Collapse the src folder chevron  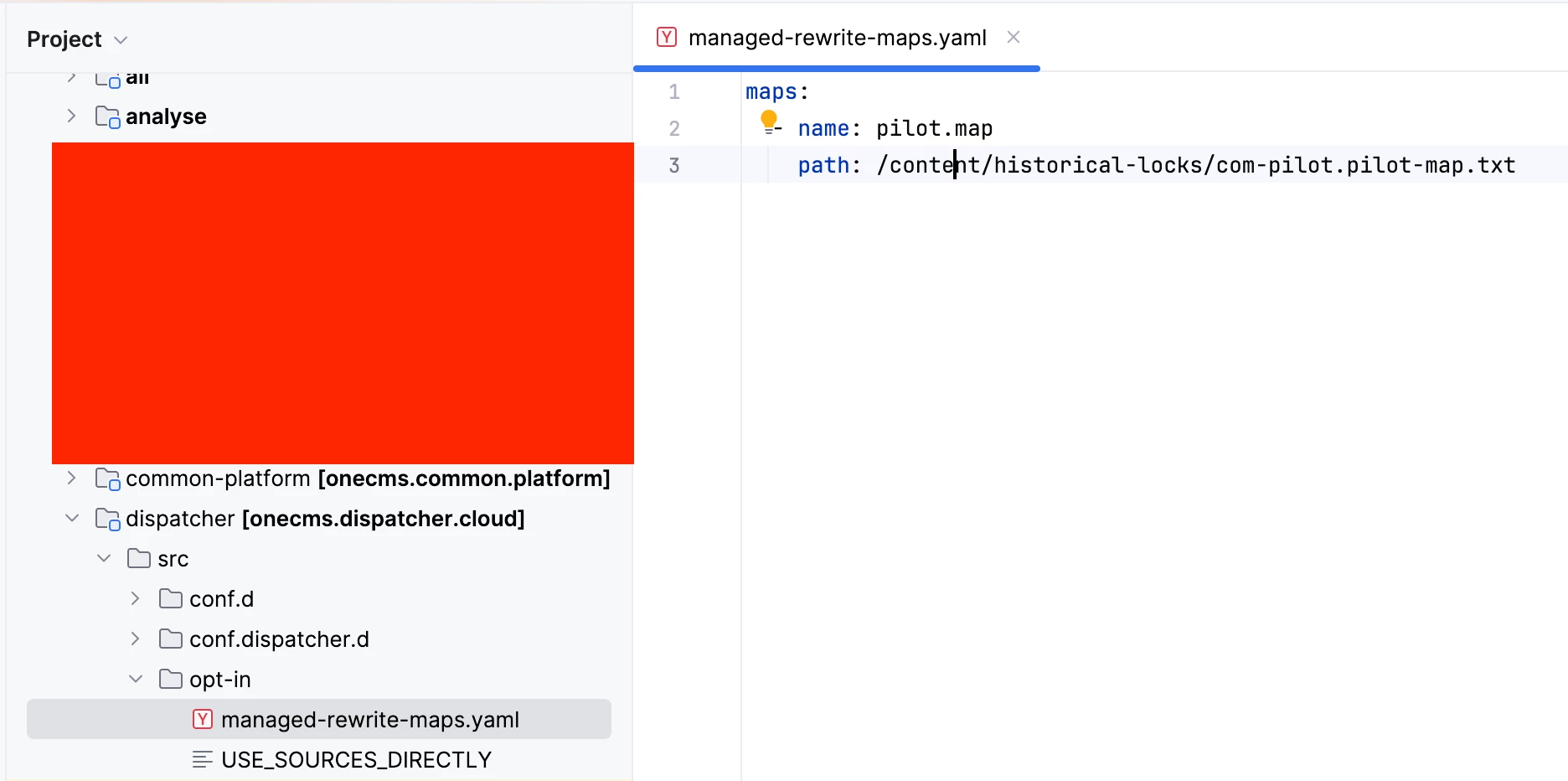104,559
